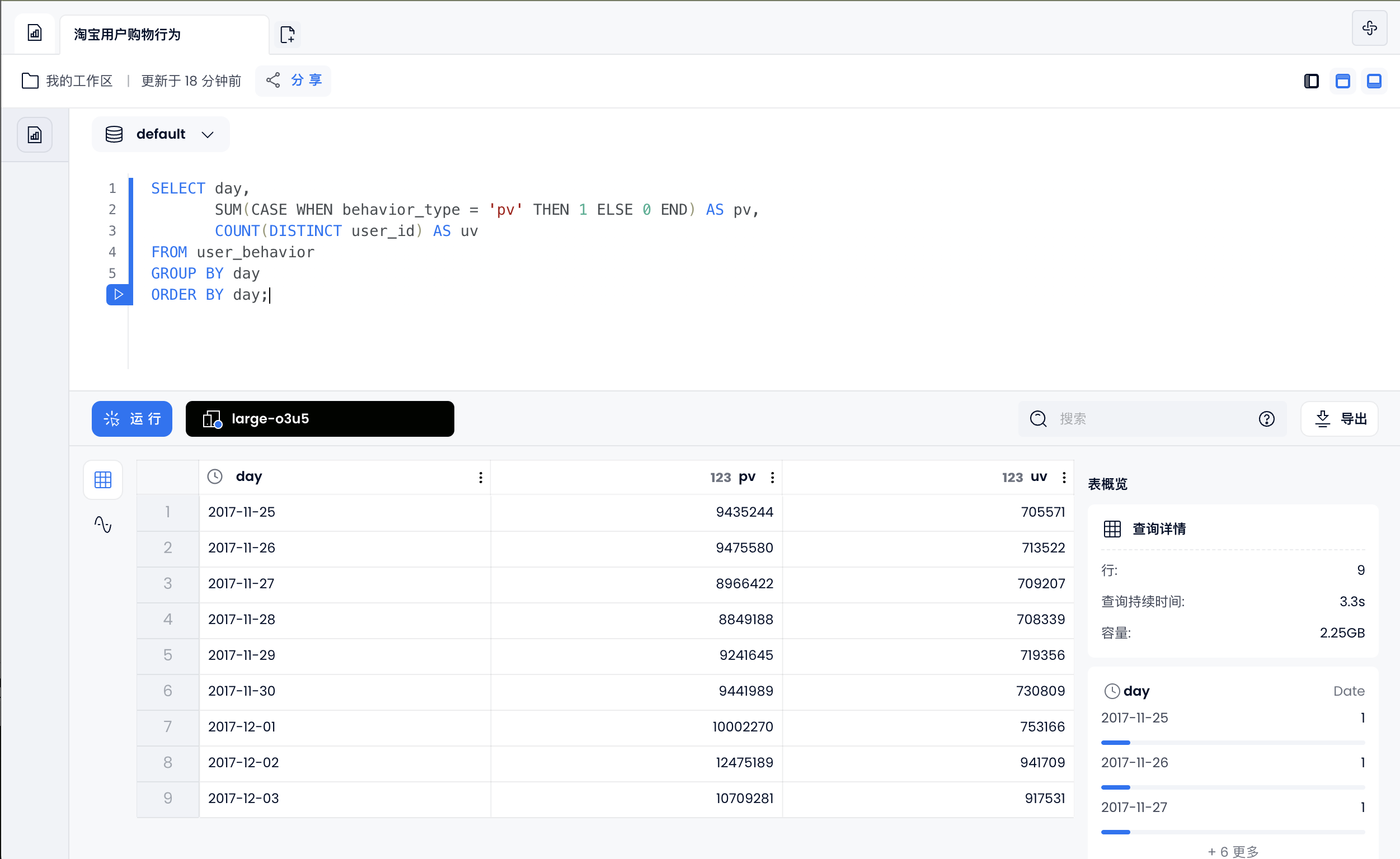
Task: Click the new query tab icon
Action: tap(288, 34)
